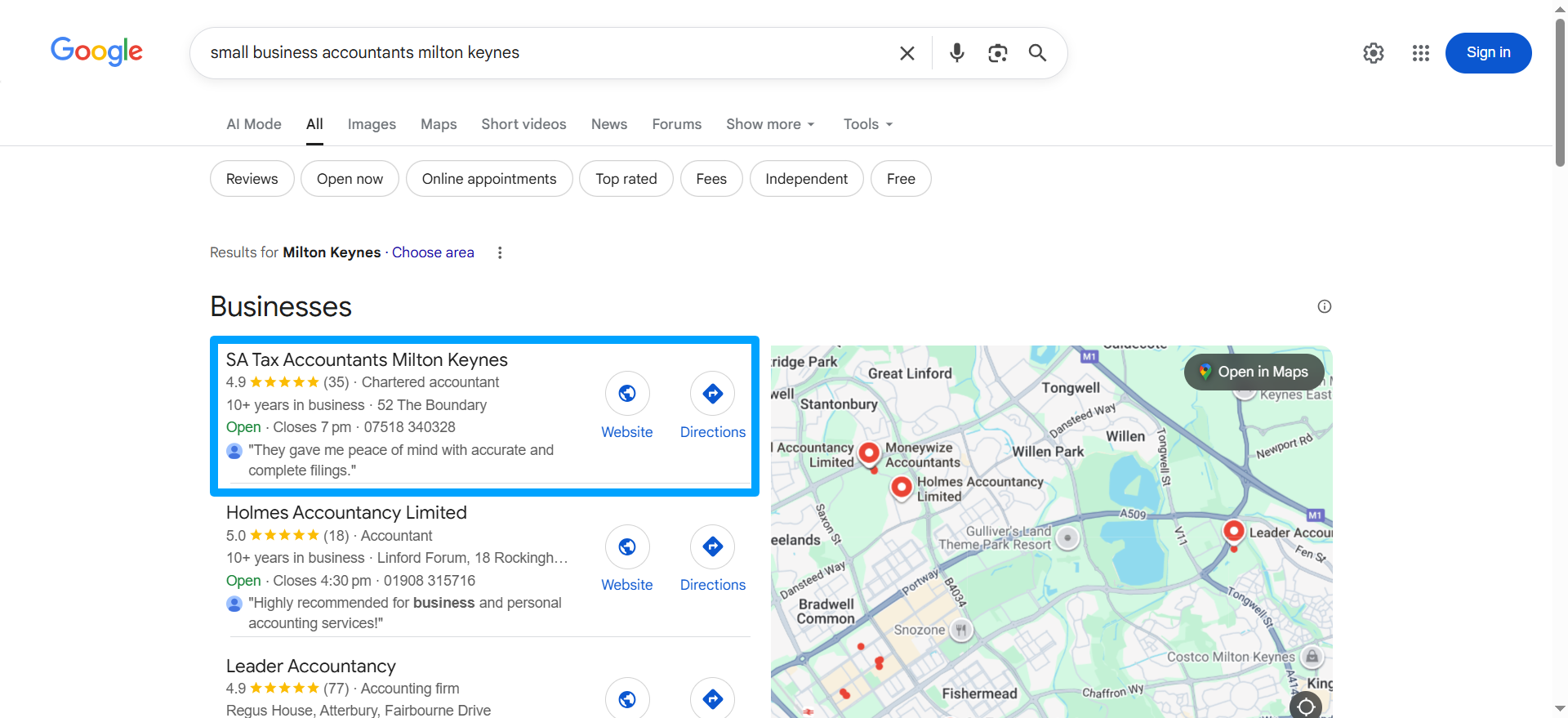Click the magnifying glass search icon
This screenshot has height=718, width=1568.
(x=1037, y=53)
